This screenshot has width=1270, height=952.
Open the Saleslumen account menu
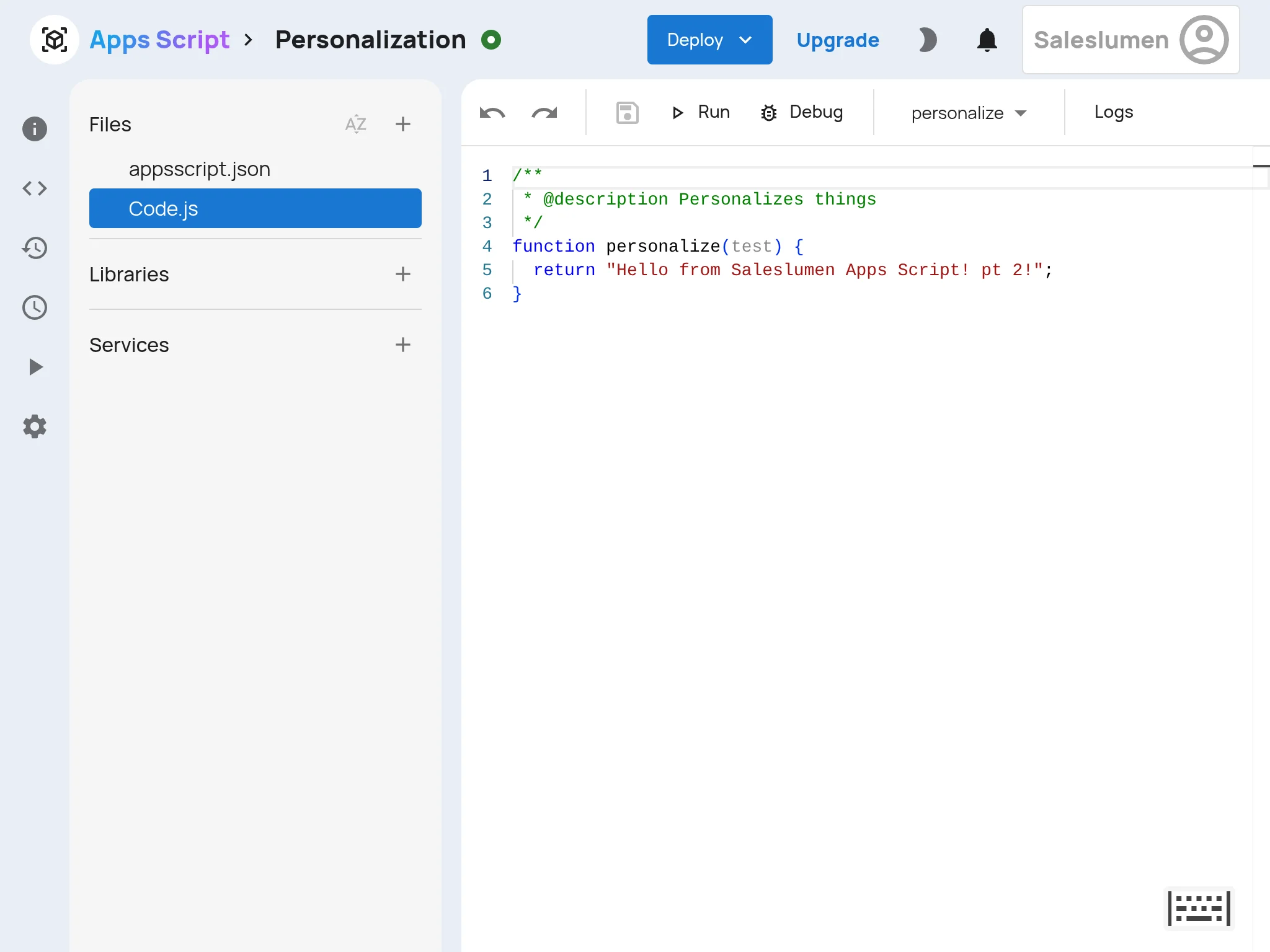(x=1130, y=40)
